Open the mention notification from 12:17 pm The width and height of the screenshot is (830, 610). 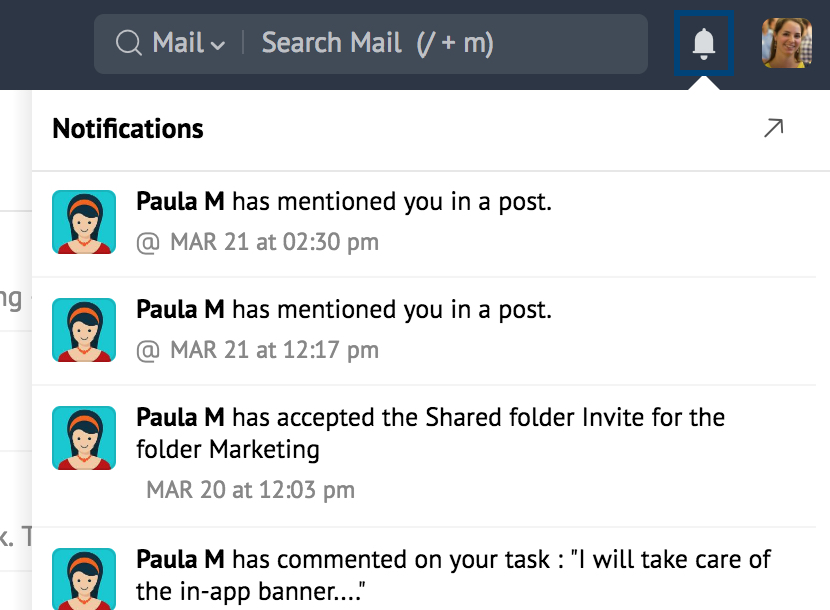click(343, 310)
